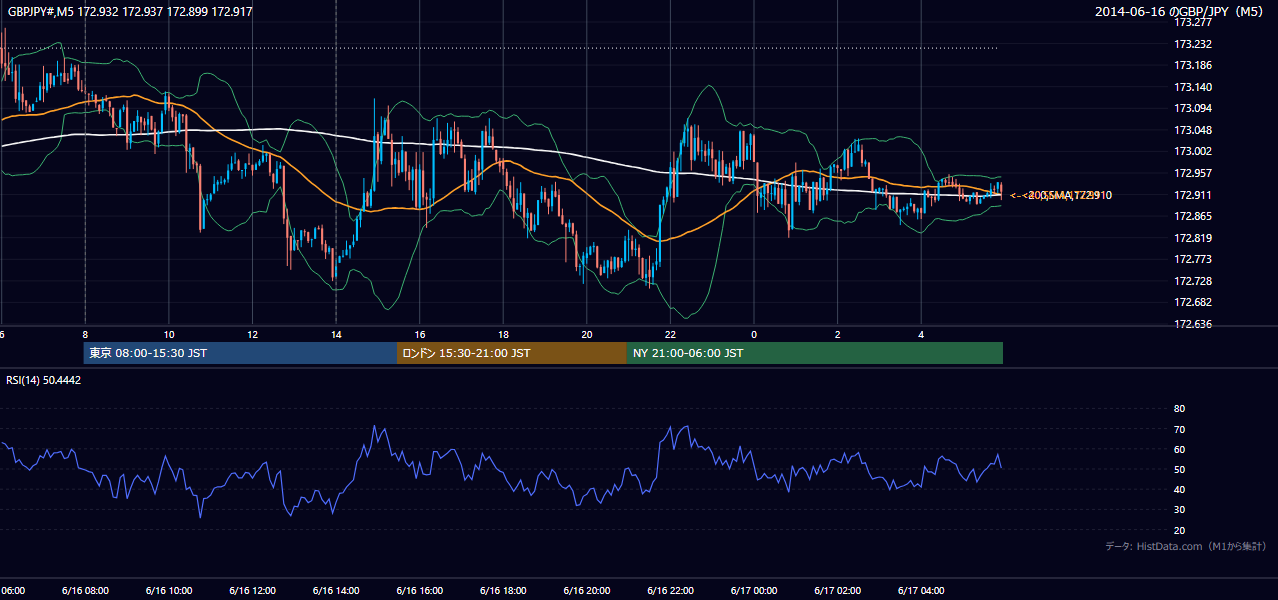Click RSI axis level 30
The height and width of the screenshot is (600, 1278).
point(1179,510)
